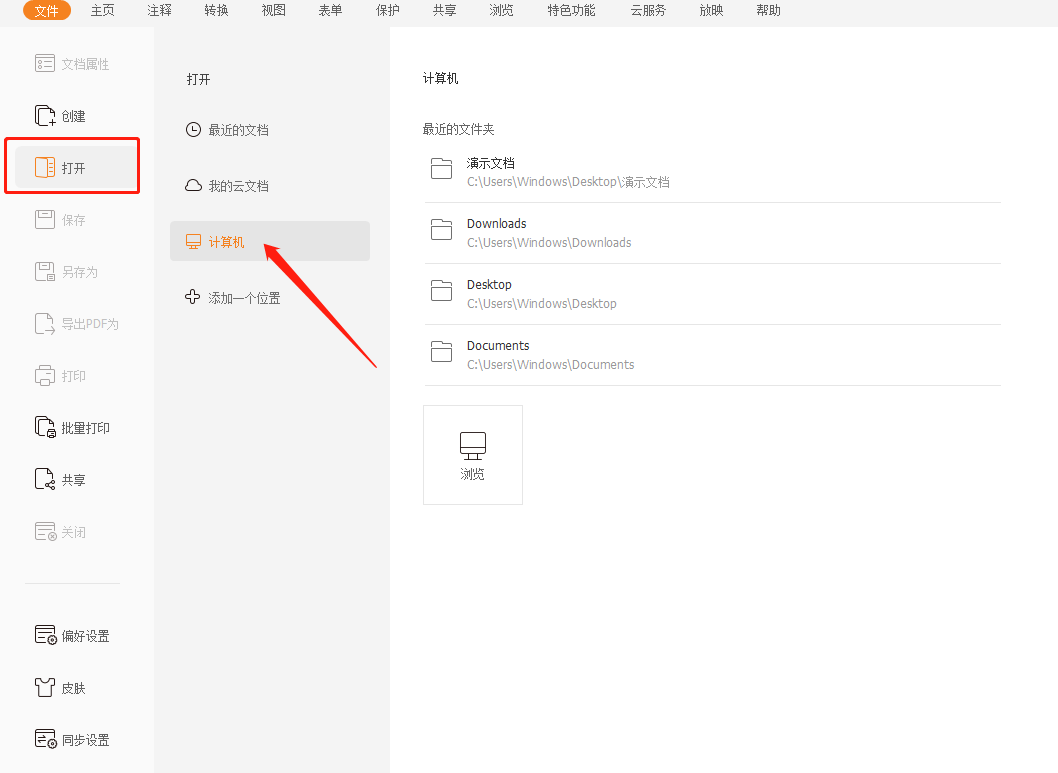Open the 共享 share icon in sidebar
This screenshot has height=773, width=1058.
(45, 480)
